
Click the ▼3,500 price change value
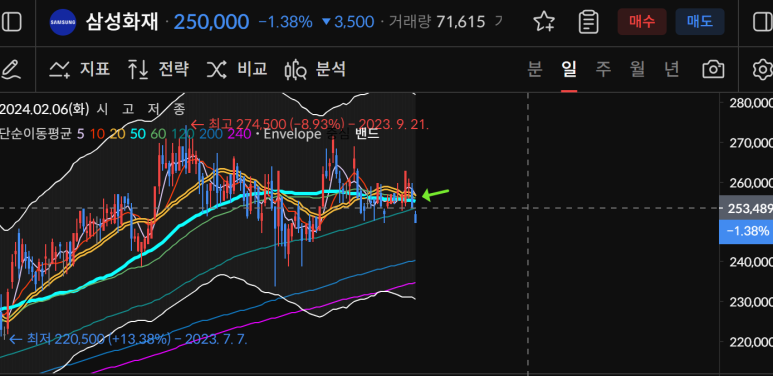pos(348,22)
